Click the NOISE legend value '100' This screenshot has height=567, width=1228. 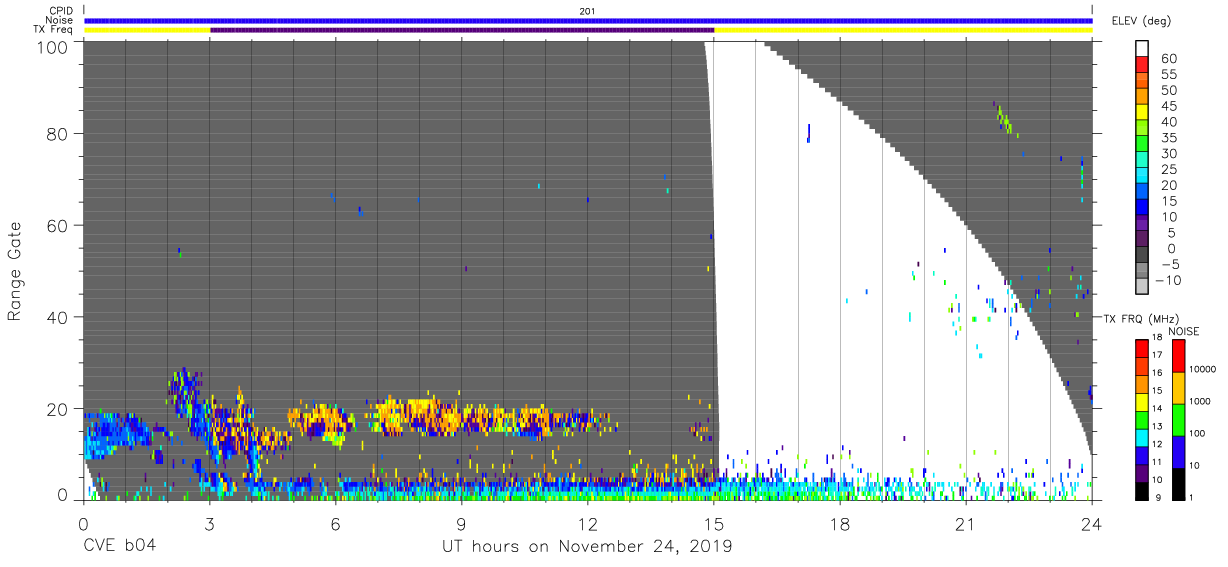pyautogui.click(x=1197, y=433)
